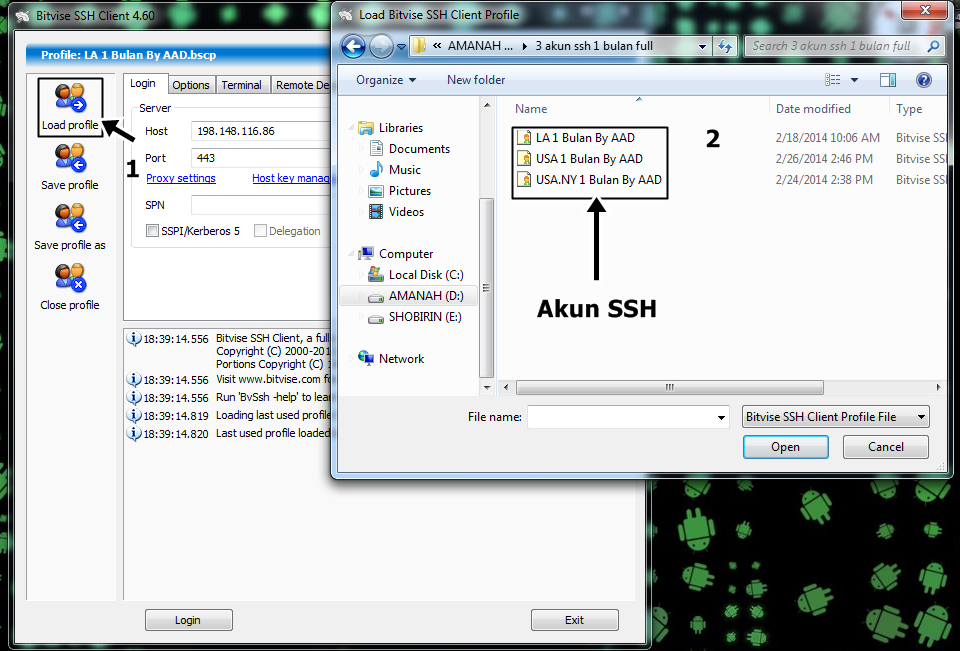Sort files by Date modified column
This screenshot has width=960, height=651.
point(813,109)
